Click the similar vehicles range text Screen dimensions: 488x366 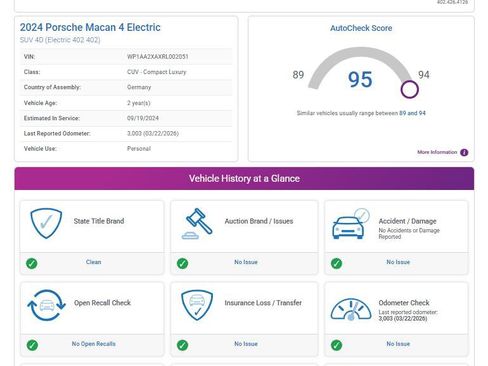[x=361, y=113]
